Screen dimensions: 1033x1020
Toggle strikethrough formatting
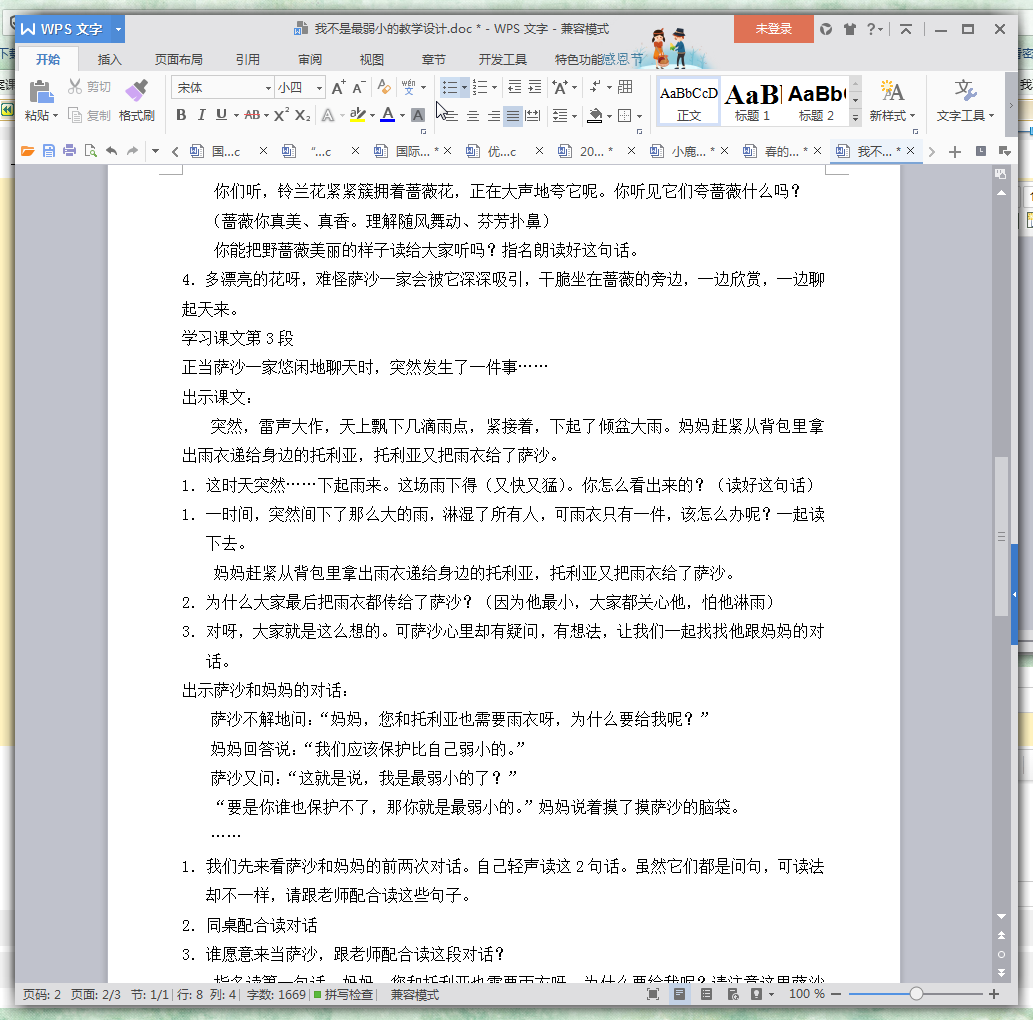click(252, 115)
